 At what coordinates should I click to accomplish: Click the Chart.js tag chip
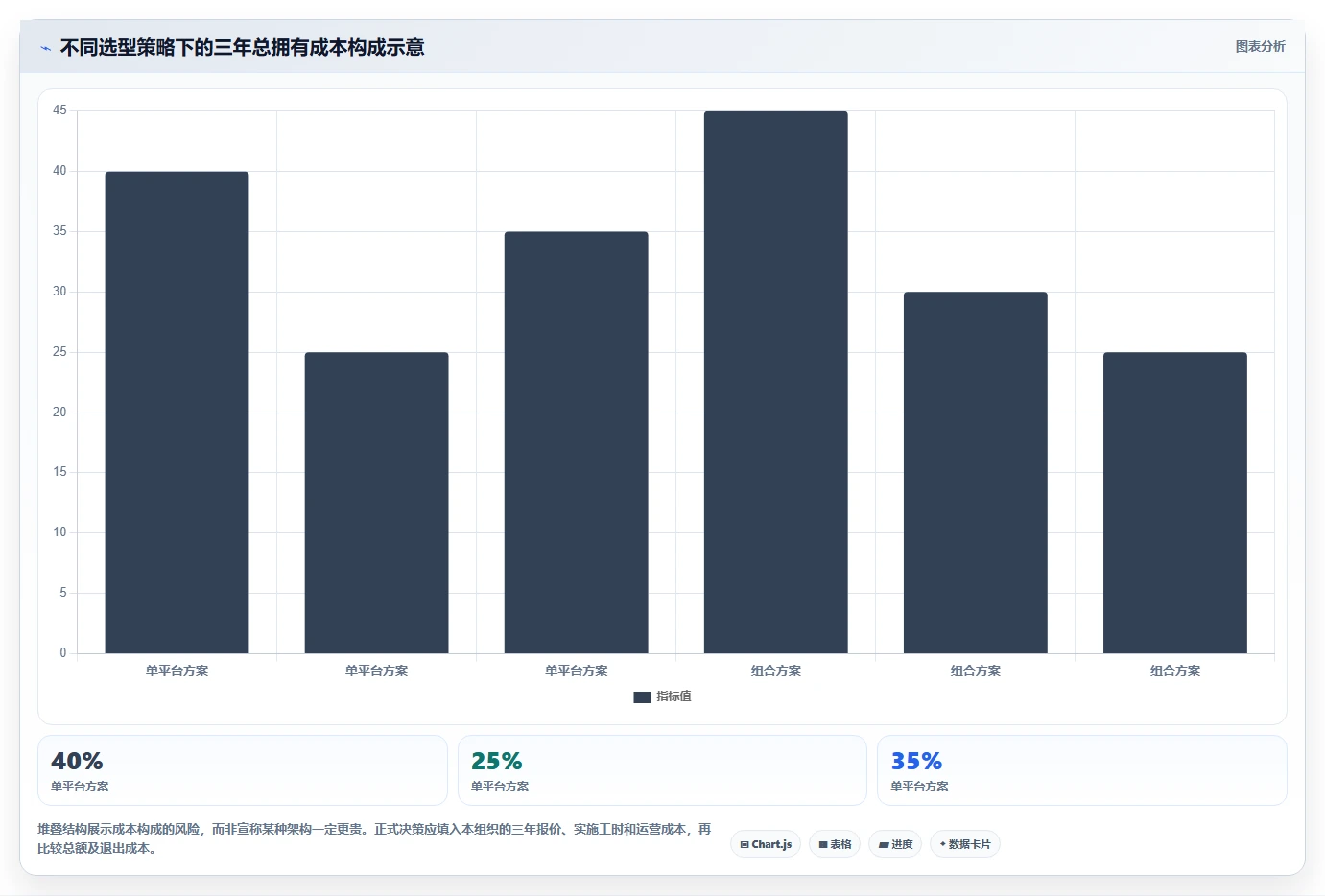click(x=766, y=844)
